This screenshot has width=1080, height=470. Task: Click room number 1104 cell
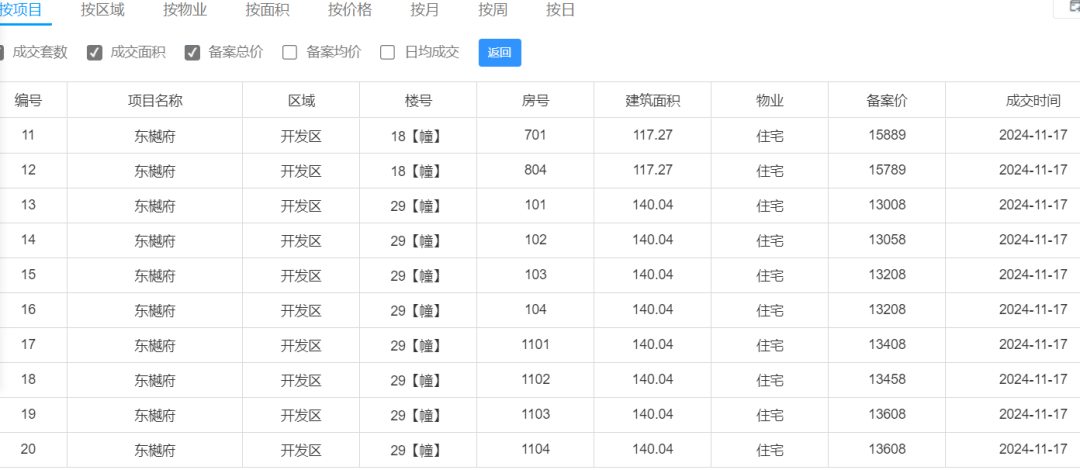coord(535,449)
